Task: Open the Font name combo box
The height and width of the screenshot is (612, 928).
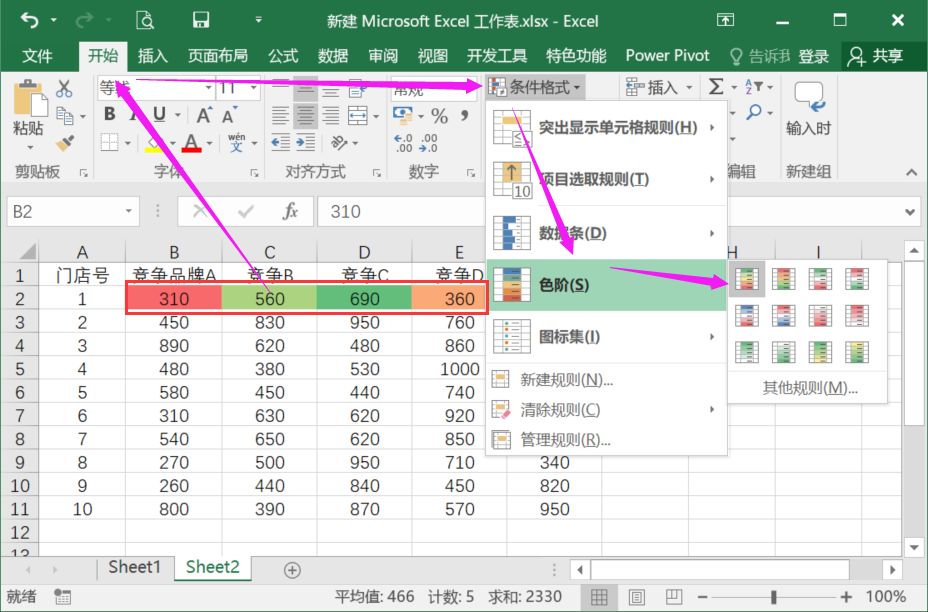Action: pyautogui.click(x=156, y=88)
